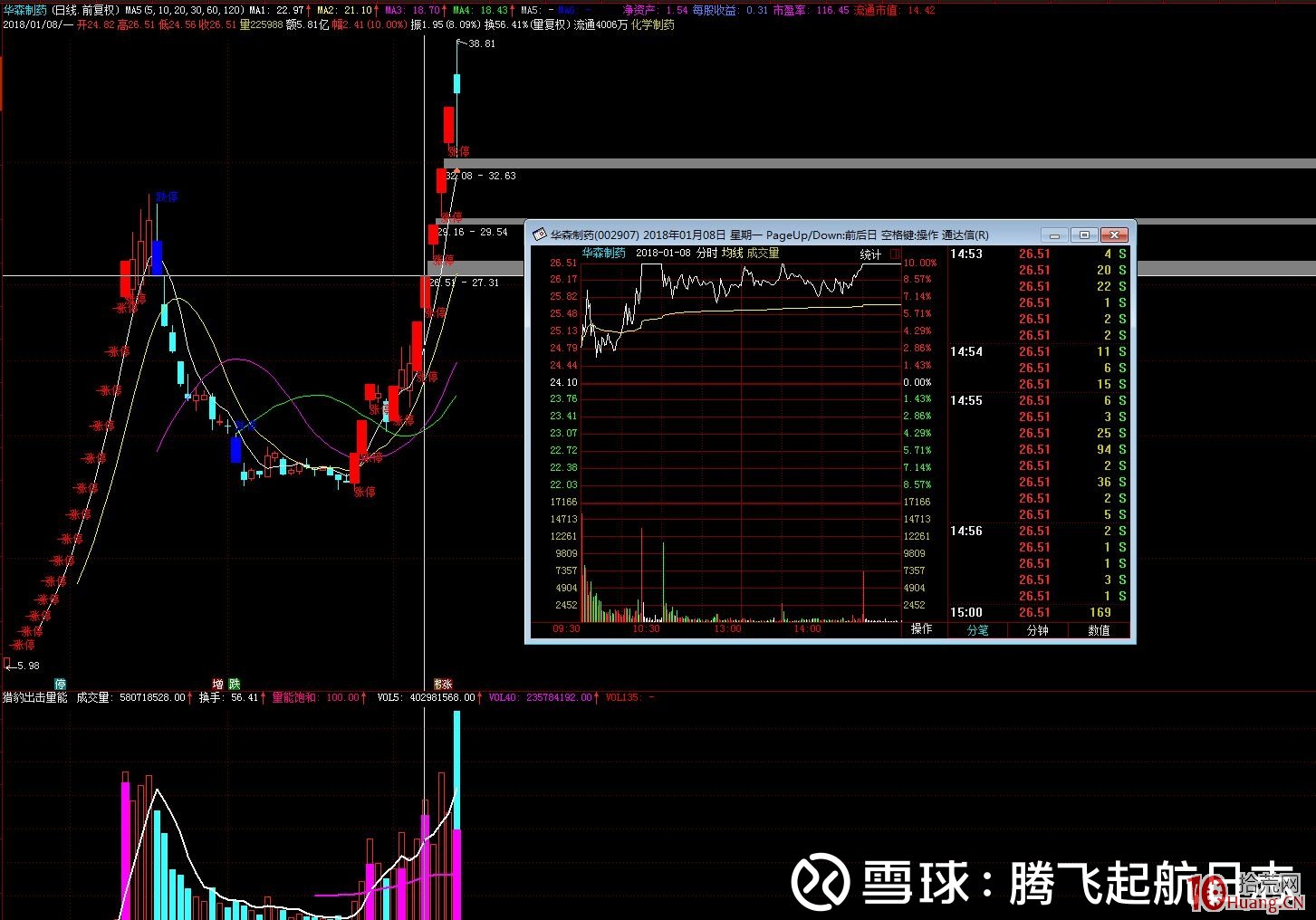Click the VOL40: 235784192.00 indicator value

[543, 697]
